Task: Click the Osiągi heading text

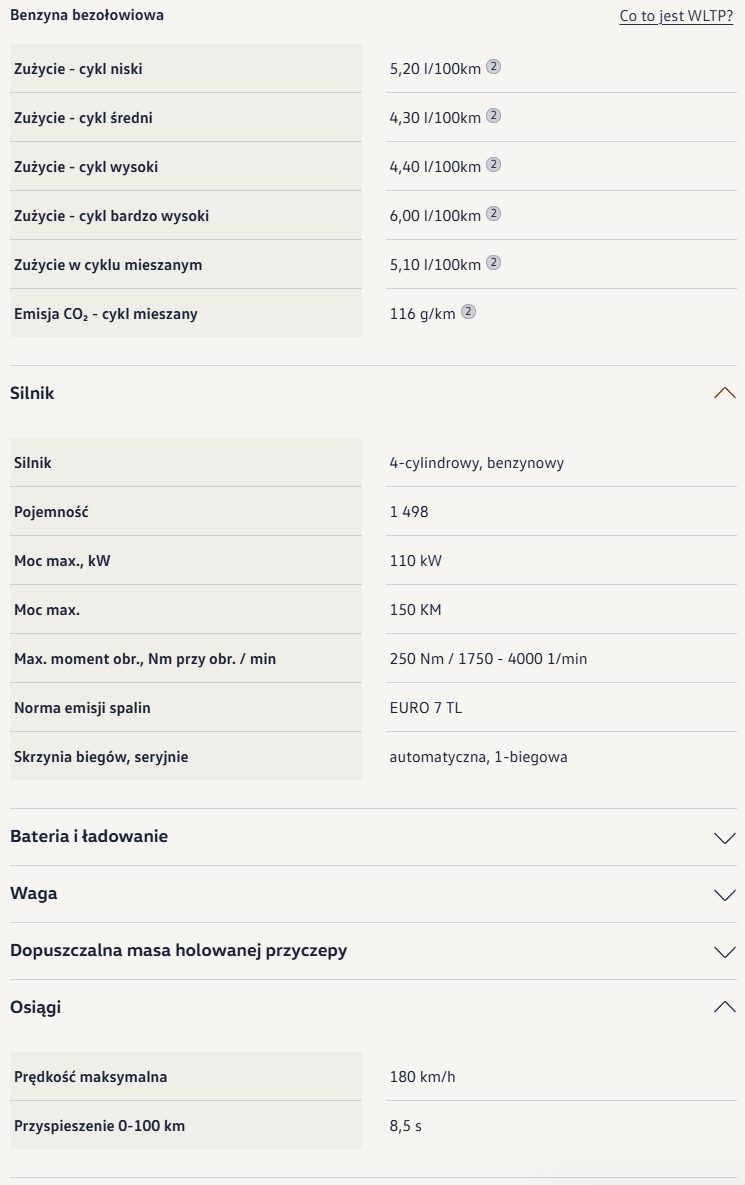Action: point(36,1007)
